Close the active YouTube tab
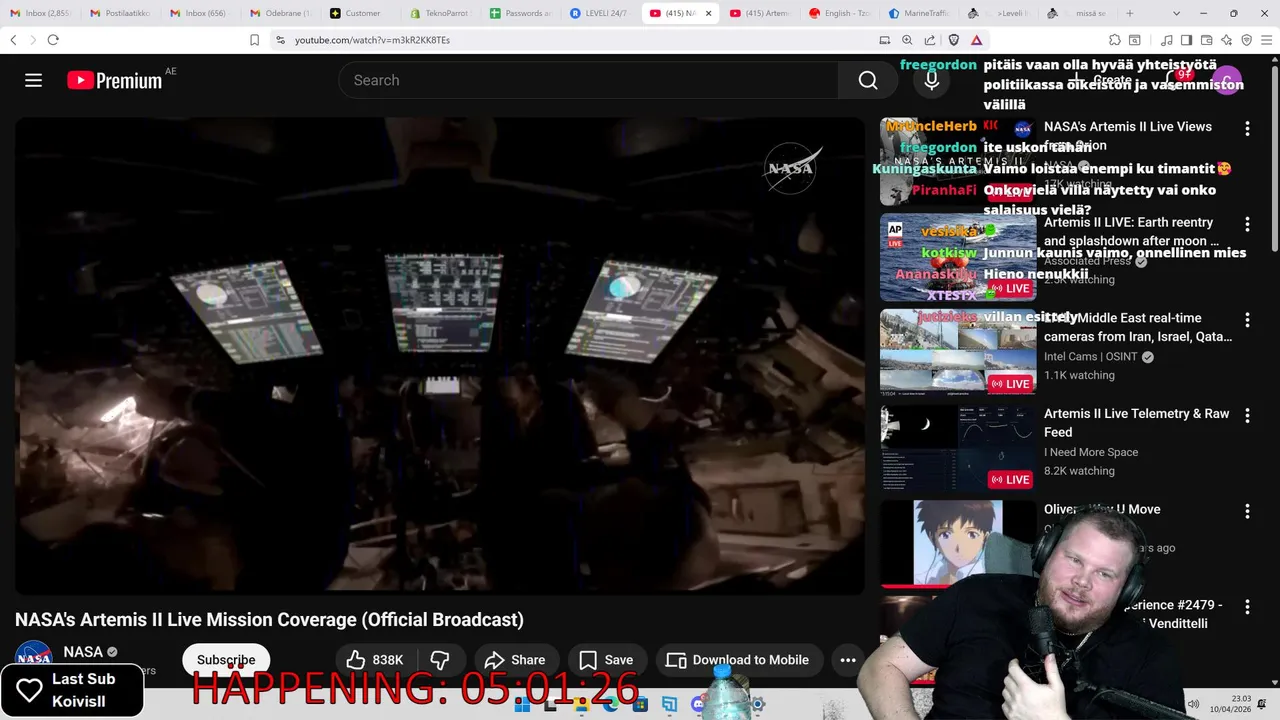The width and height of the screenshot is (1280, 720). tap(709, 13)
